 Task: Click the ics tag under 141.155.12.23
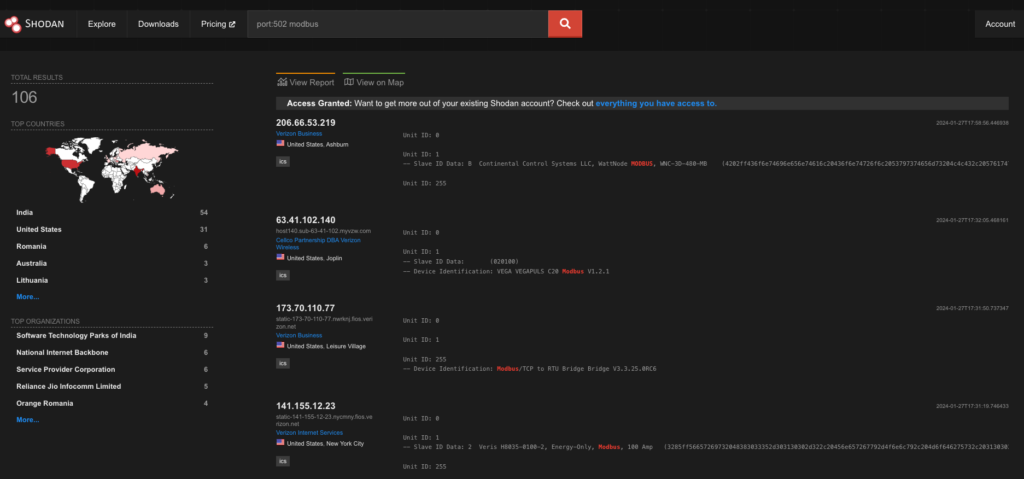(283, 461)
